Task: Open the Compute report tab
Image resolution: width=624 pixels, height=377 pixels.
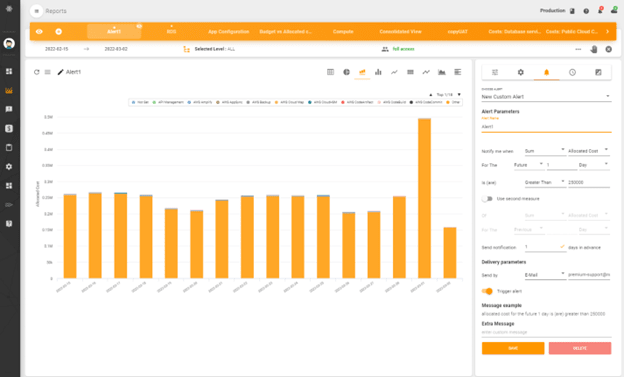Action: point(343,31)
